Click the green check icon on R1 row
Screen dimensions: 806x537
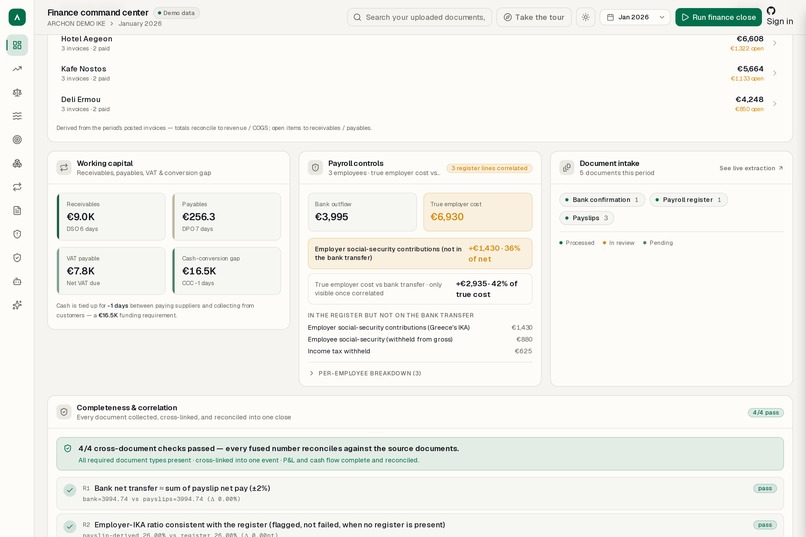[70, 490]
